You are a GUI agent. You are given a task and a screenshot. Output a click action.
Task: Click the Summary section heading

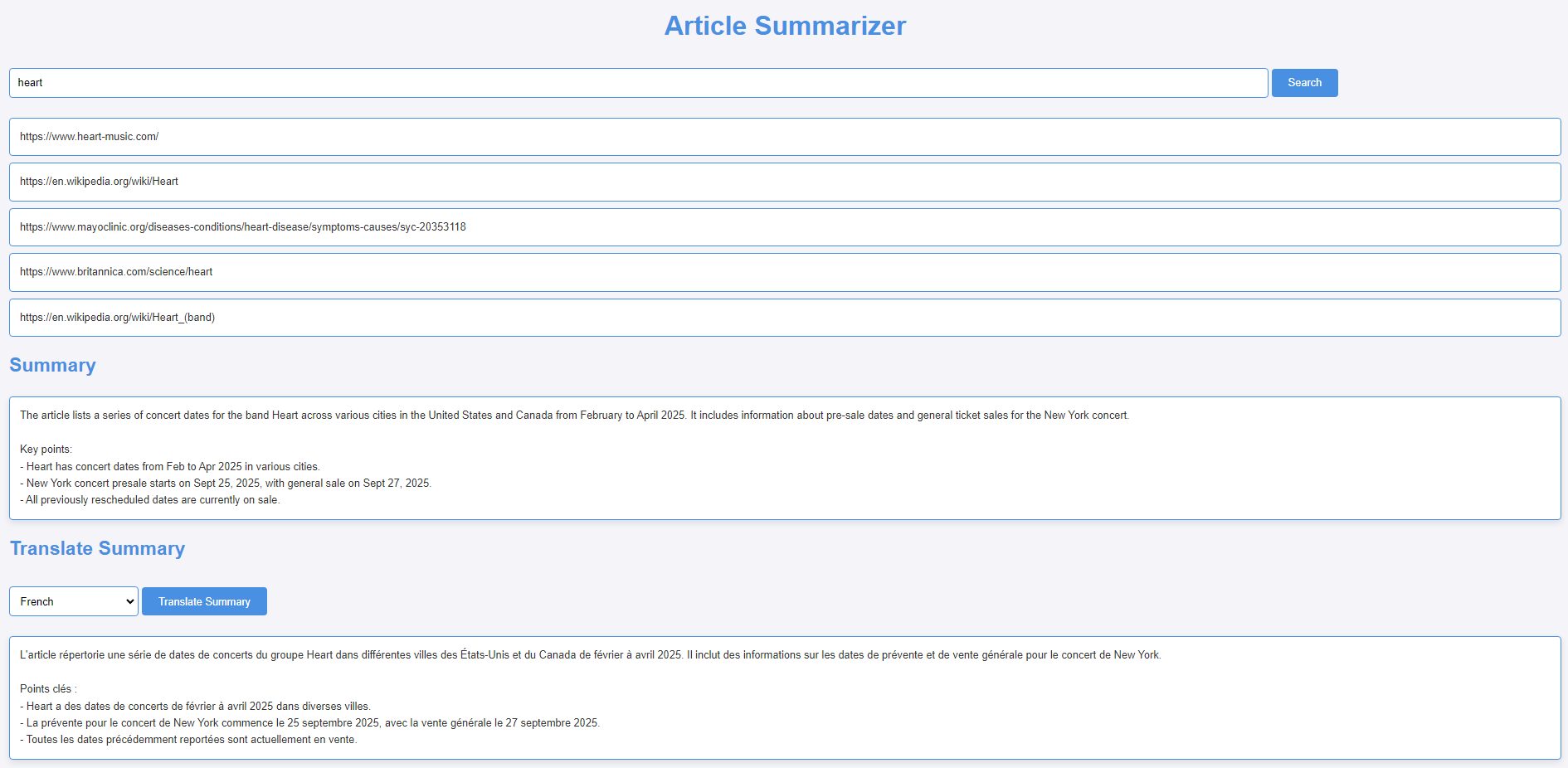point(52,365)
